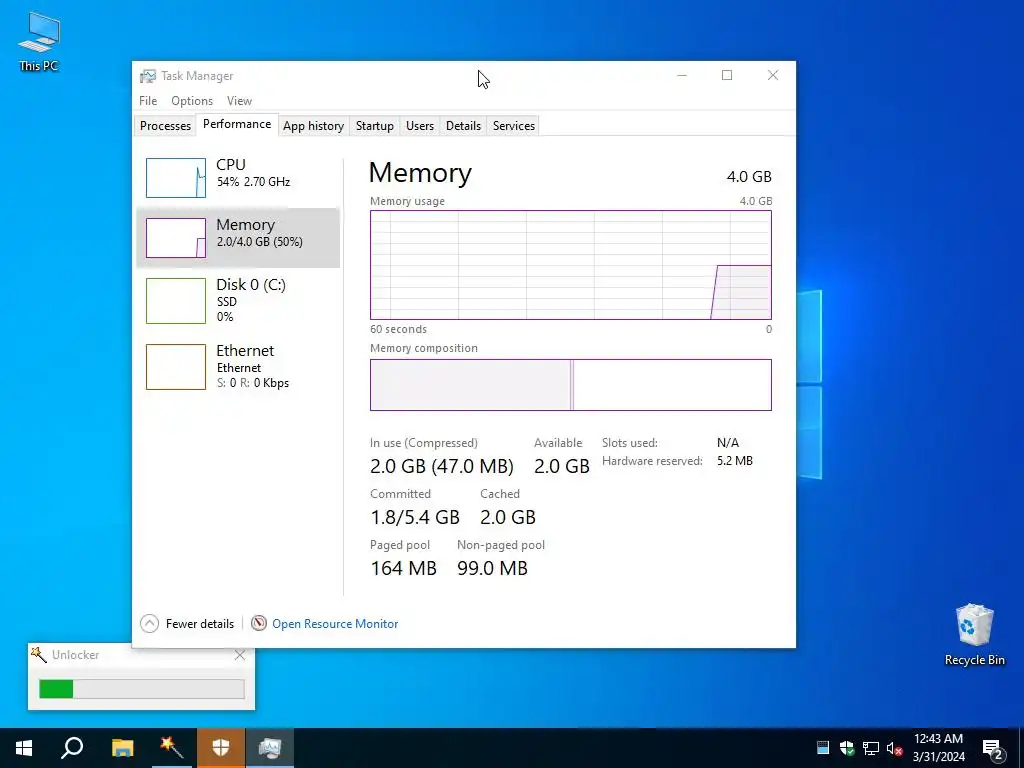Open the notification Action Center icon
This screenshot has width=1024, height=768.
993,748
